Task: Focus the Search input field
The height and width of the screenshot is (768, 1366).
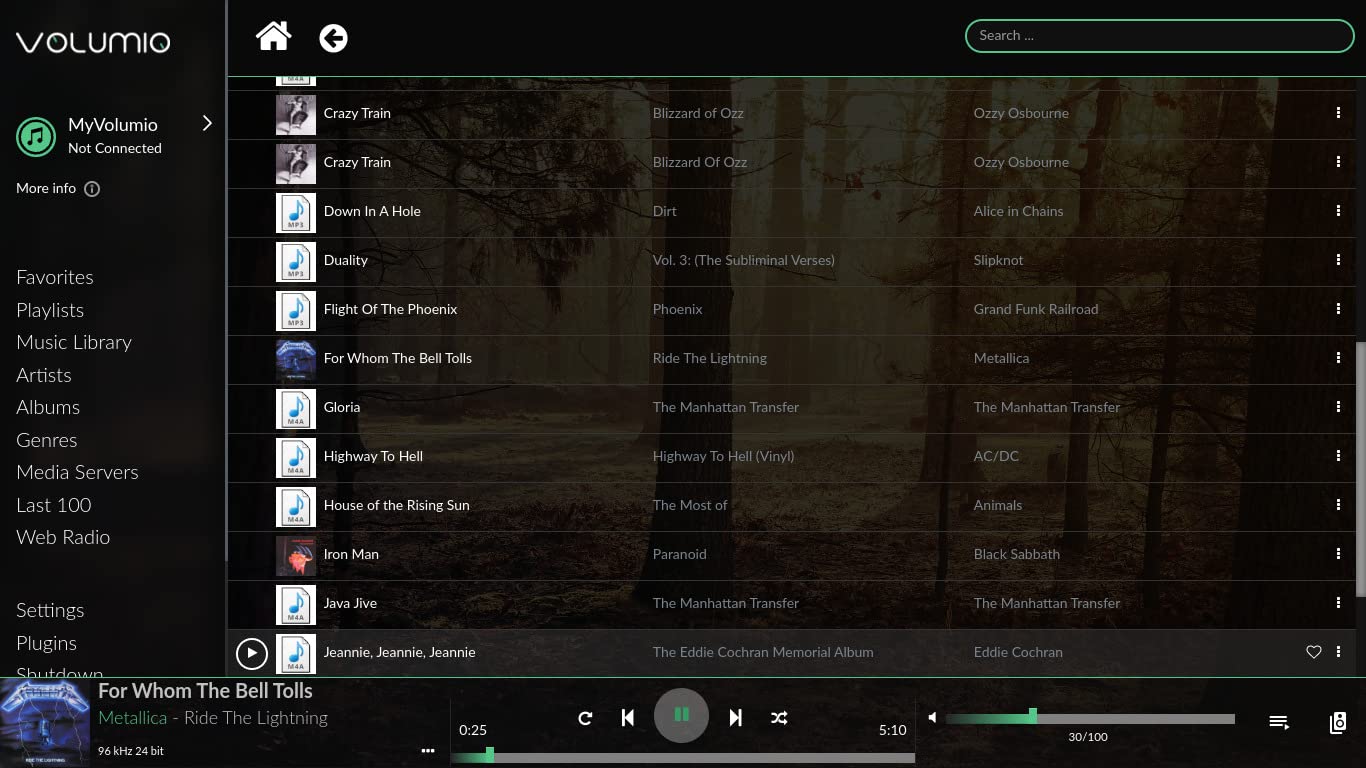Action: [1159, 36]
